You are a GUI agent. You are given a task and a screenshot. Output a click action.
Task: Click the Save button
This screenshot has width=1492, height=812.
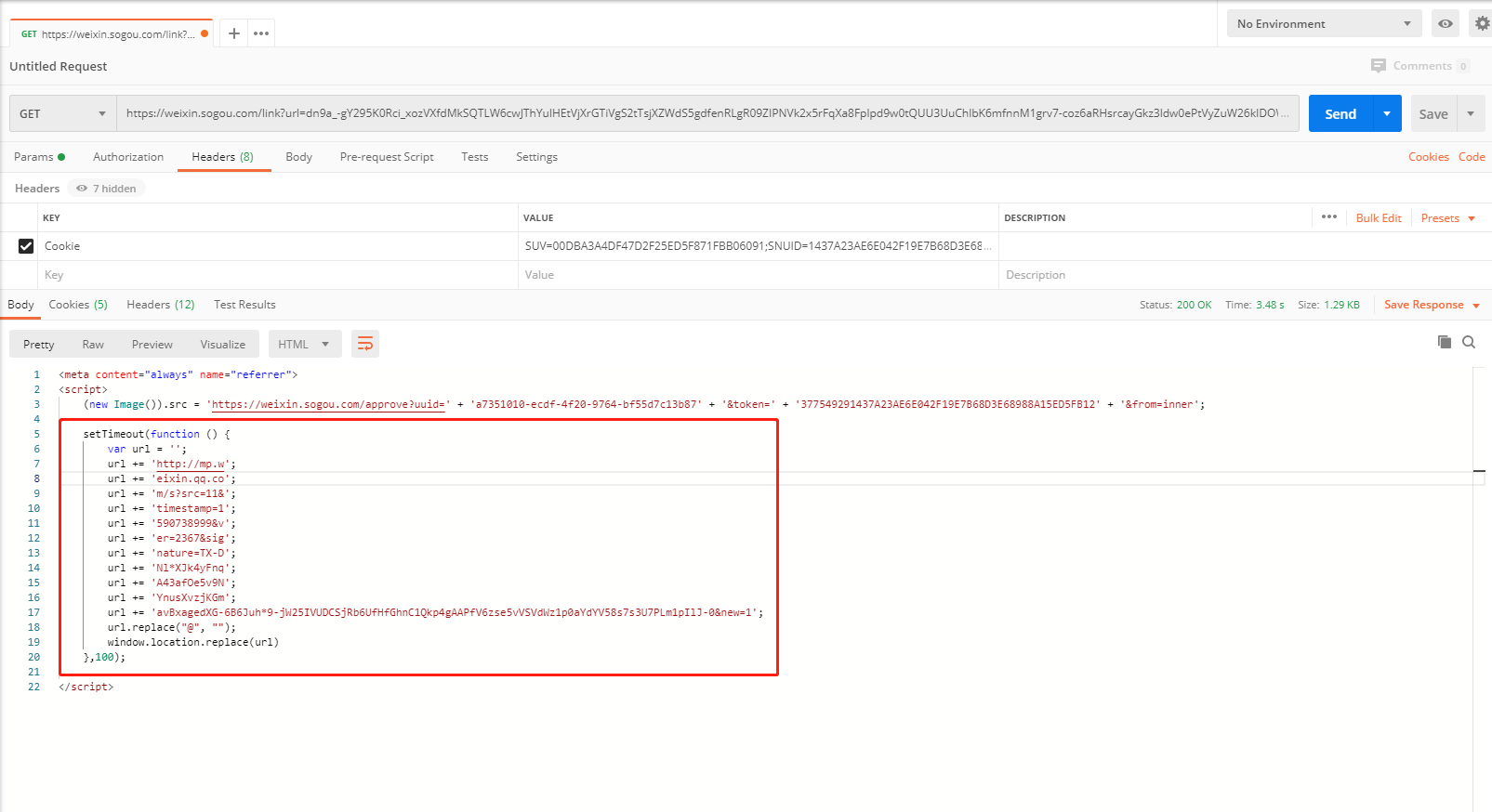(1433, 113)
